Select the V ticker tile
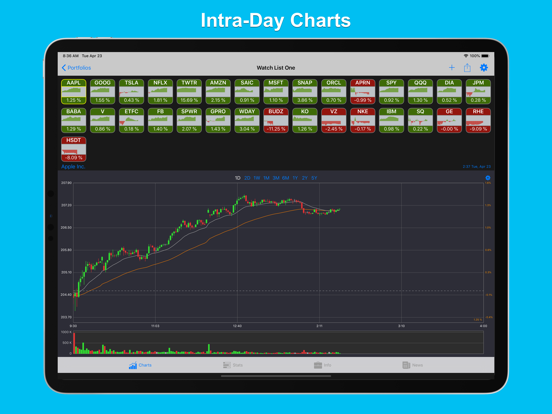This screenshot has height=414, width=552. point(102,120)
